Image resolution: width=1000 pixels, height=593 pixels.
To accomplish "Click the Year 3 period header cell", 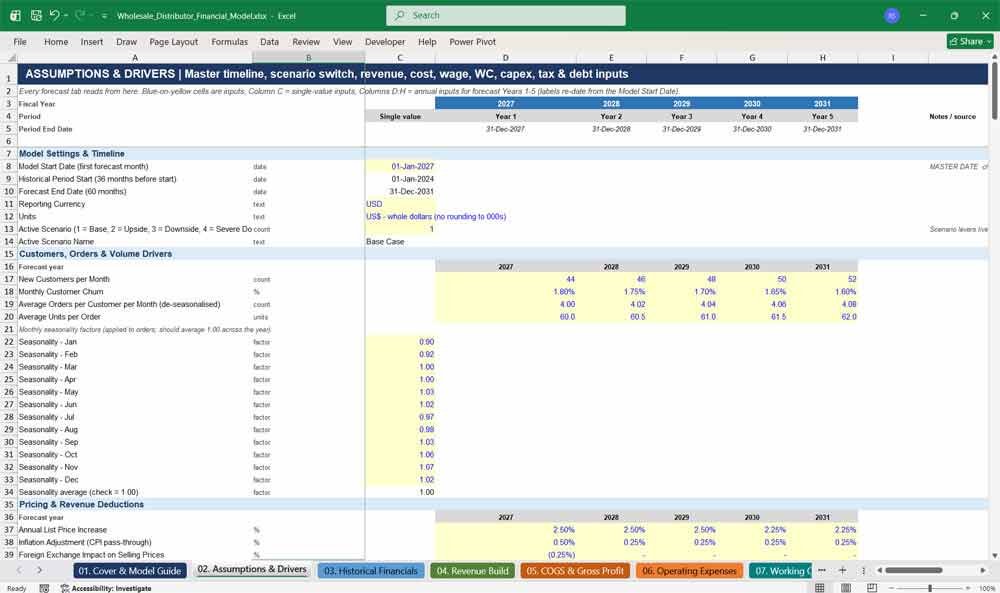I will pyautogui.click(x=682, y=117).
